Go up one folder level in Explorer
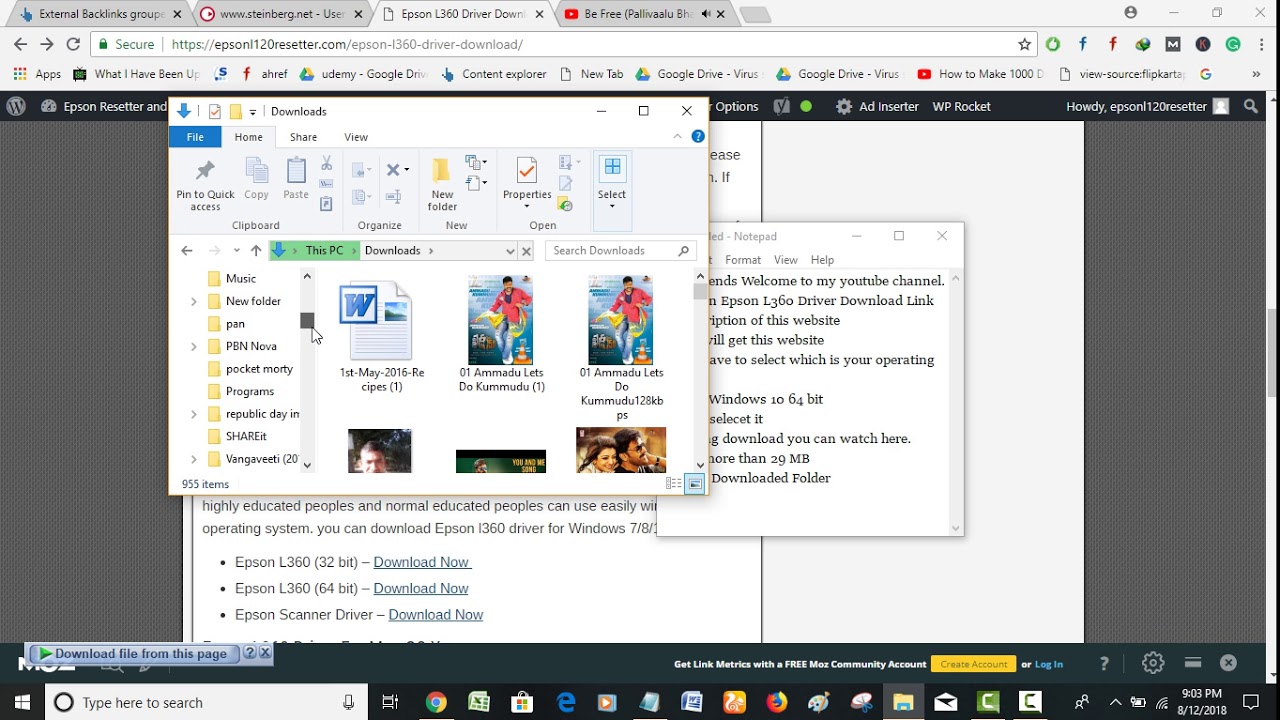 pos(256,251)
